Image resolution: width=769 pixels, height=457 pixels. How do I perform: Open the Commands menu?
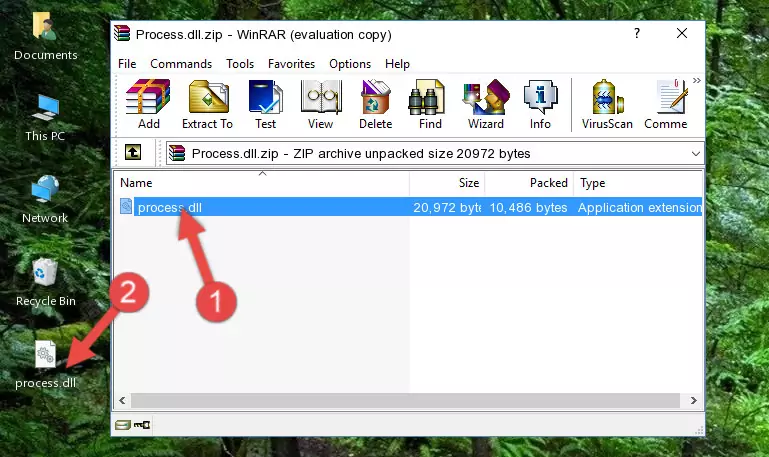click(181, 64)
